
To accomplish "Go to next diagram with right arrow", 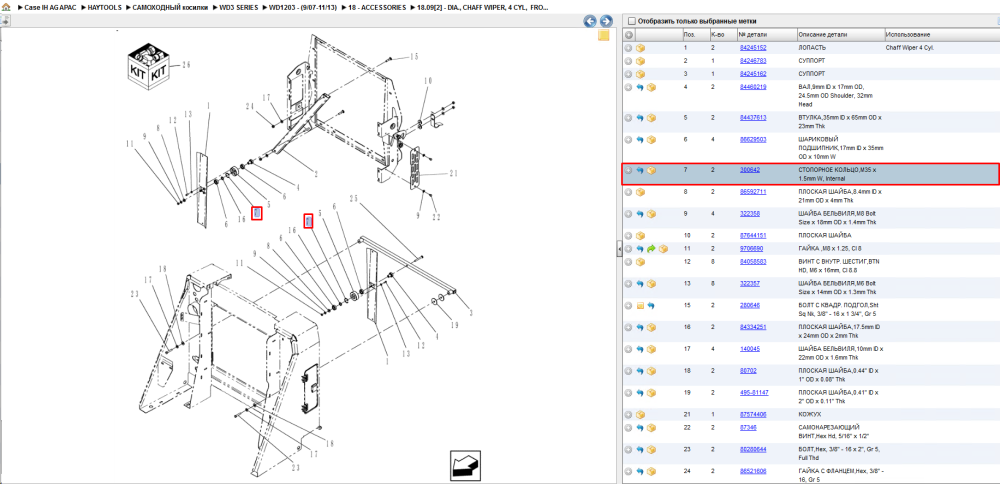I will (x=606, y=21).
